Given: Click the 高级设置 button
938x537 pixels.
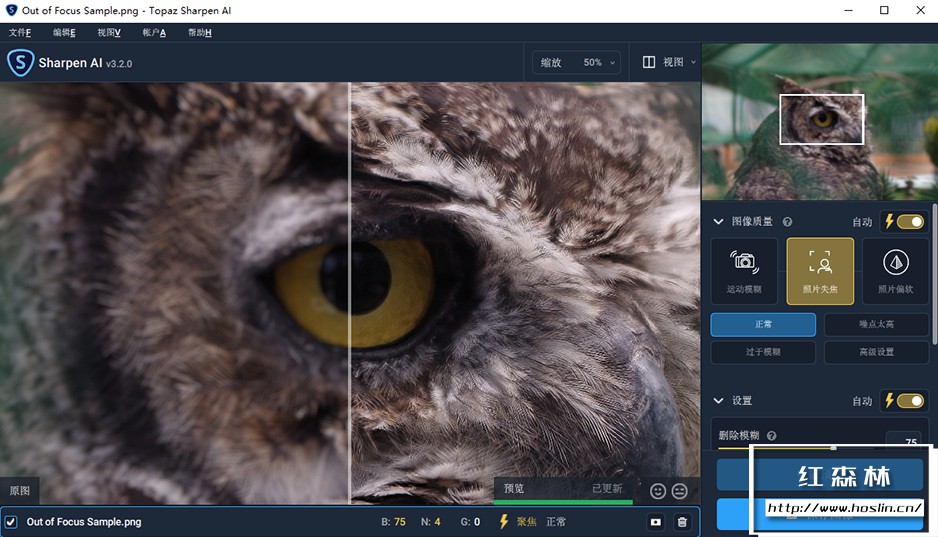Looking at the screenshot, I should (x=876, y=352).
